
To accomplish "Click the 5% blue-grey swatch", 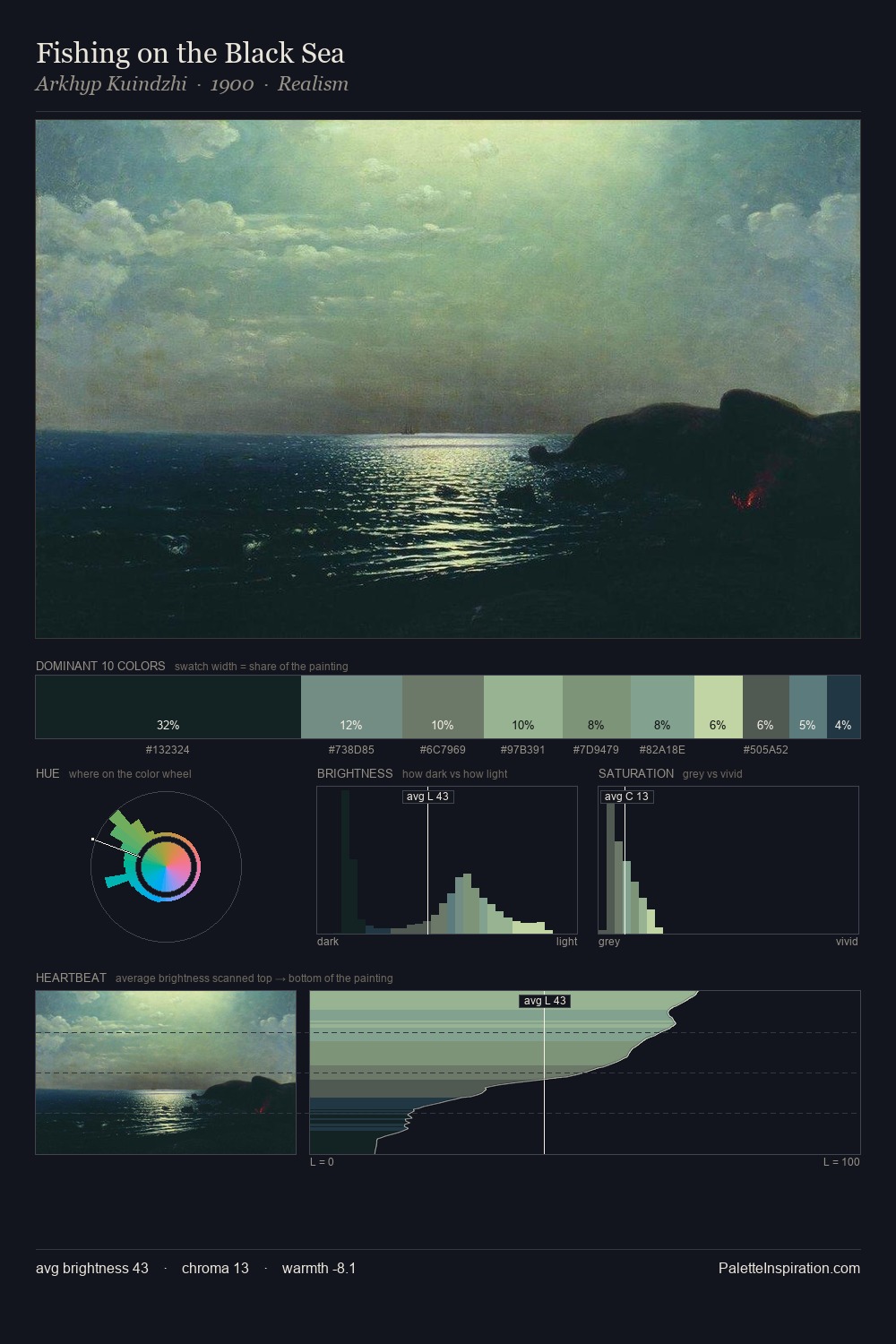I will point(807,707).
